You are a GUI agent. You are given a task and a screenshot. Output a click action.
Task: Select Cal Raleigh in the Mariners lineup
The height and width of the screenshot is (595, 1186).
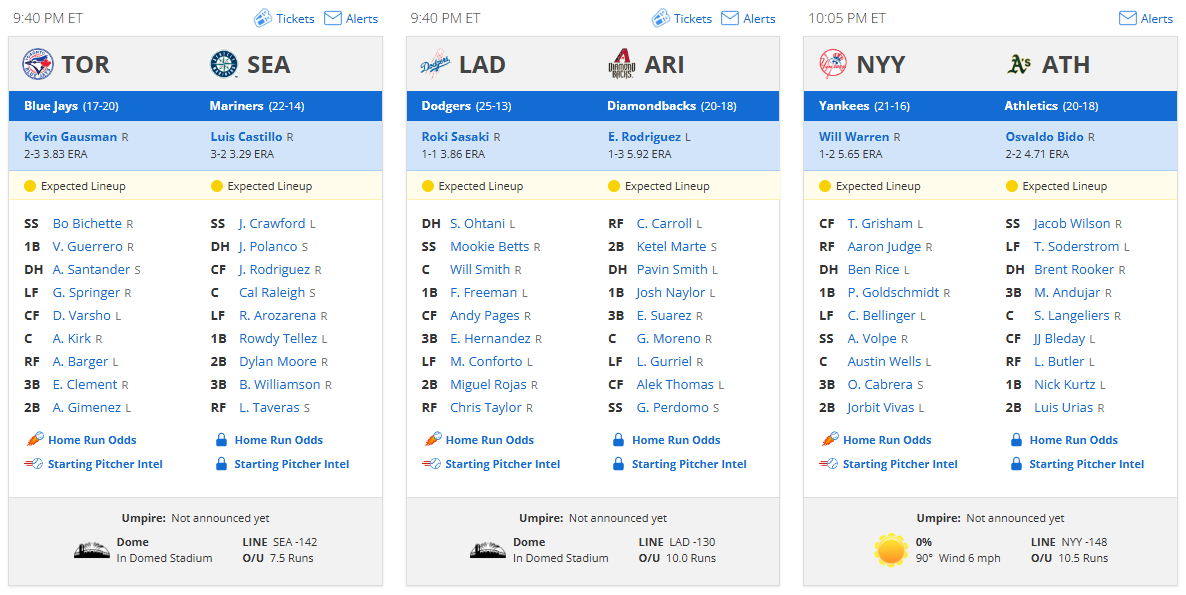point(272,293)
